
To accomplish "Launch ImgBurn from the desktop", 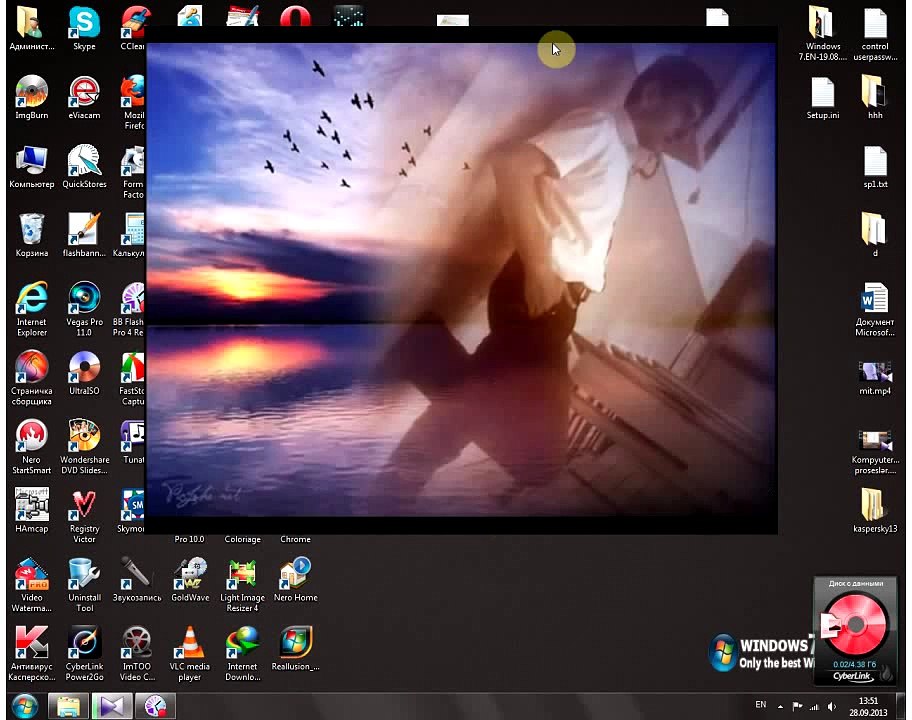I will [x=31, y=97].
